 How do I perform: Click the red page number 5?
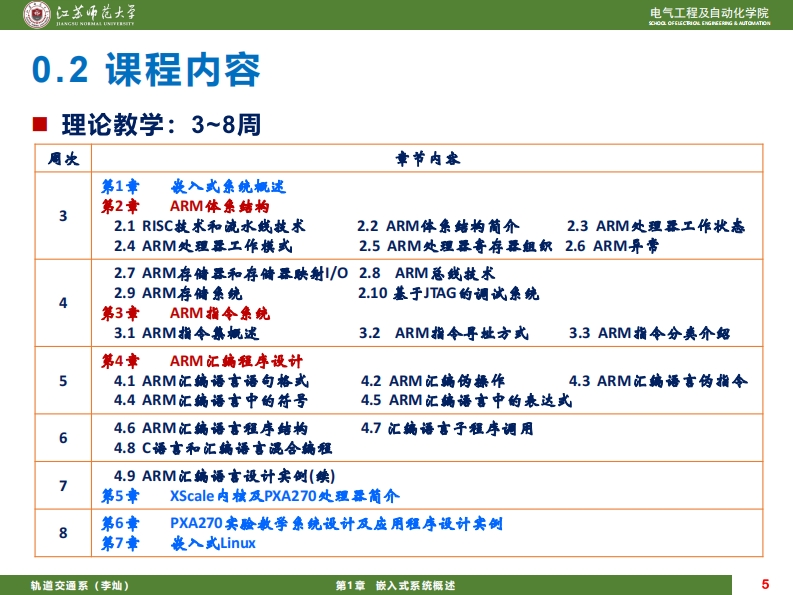click(765, 584)
